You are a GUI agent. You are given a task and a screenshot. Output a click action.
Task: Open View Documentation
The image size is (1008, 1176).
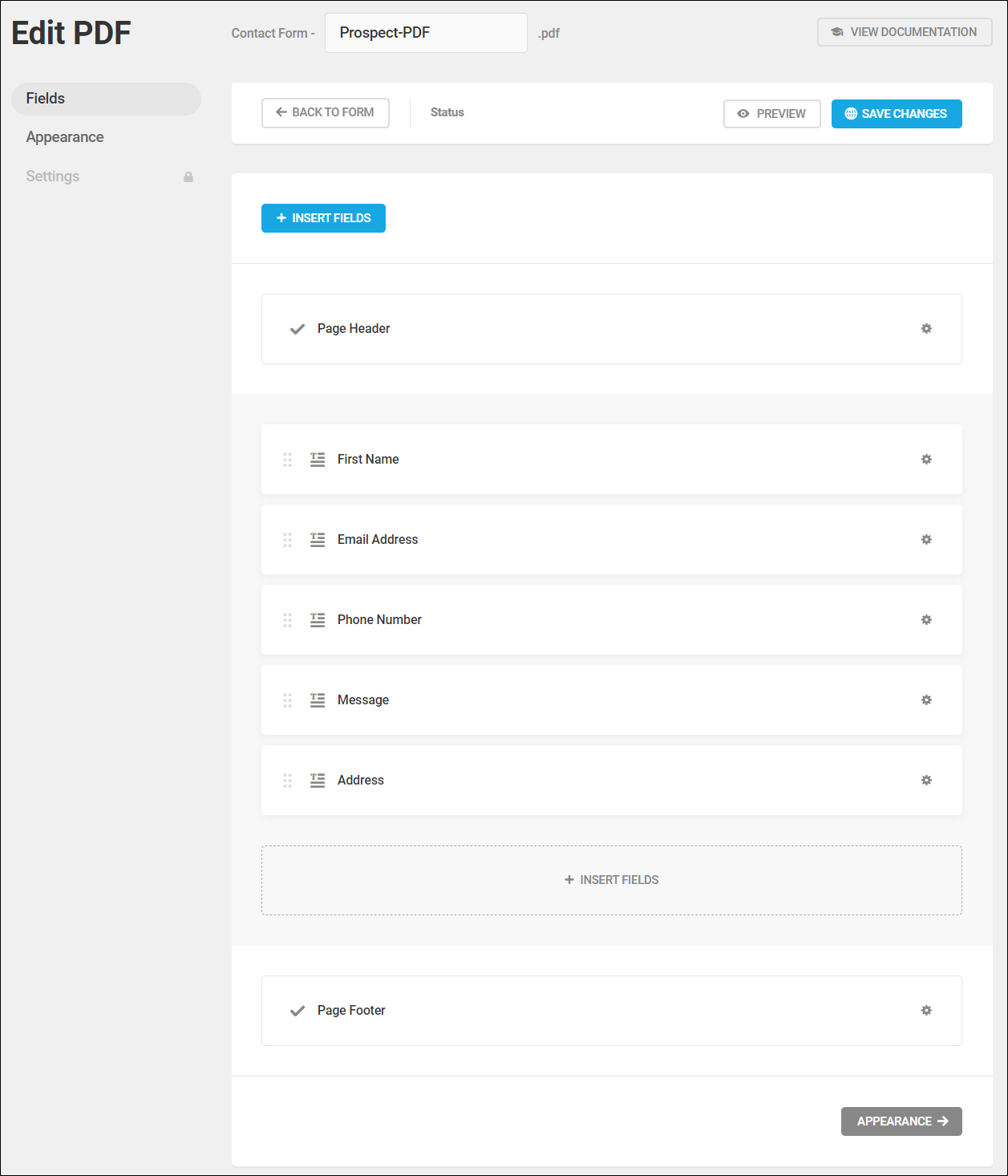tap(905, 32)
